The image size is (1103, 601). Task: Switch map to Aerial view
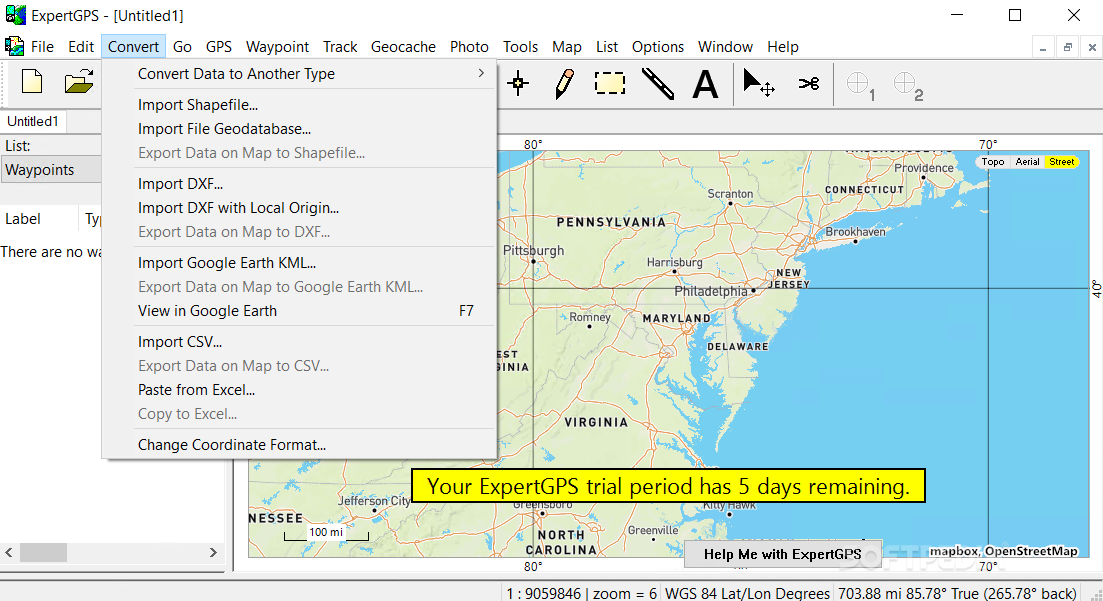[1027, 162]
